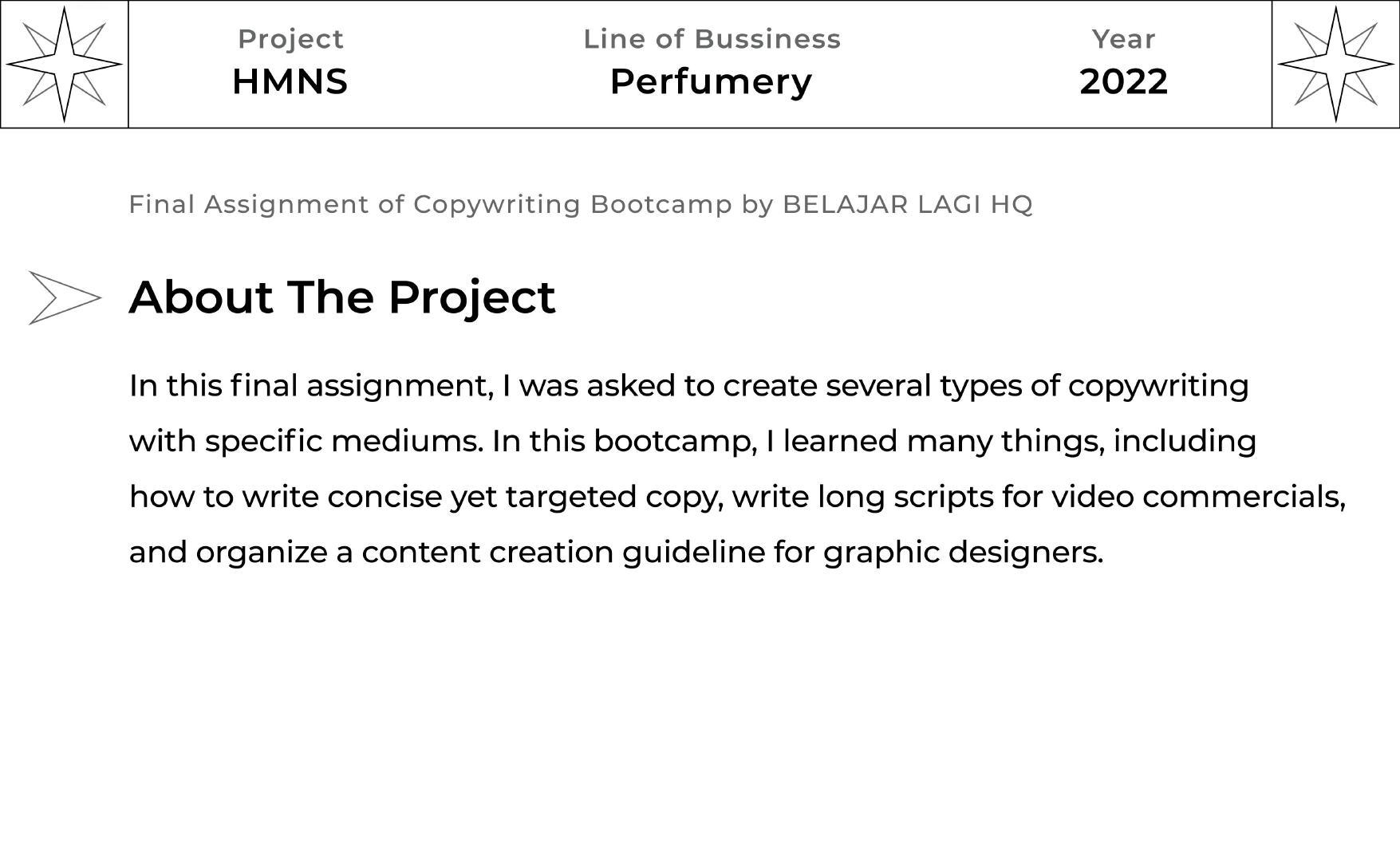
Task: Select the "Project" label in header
Action: [290, 39]
